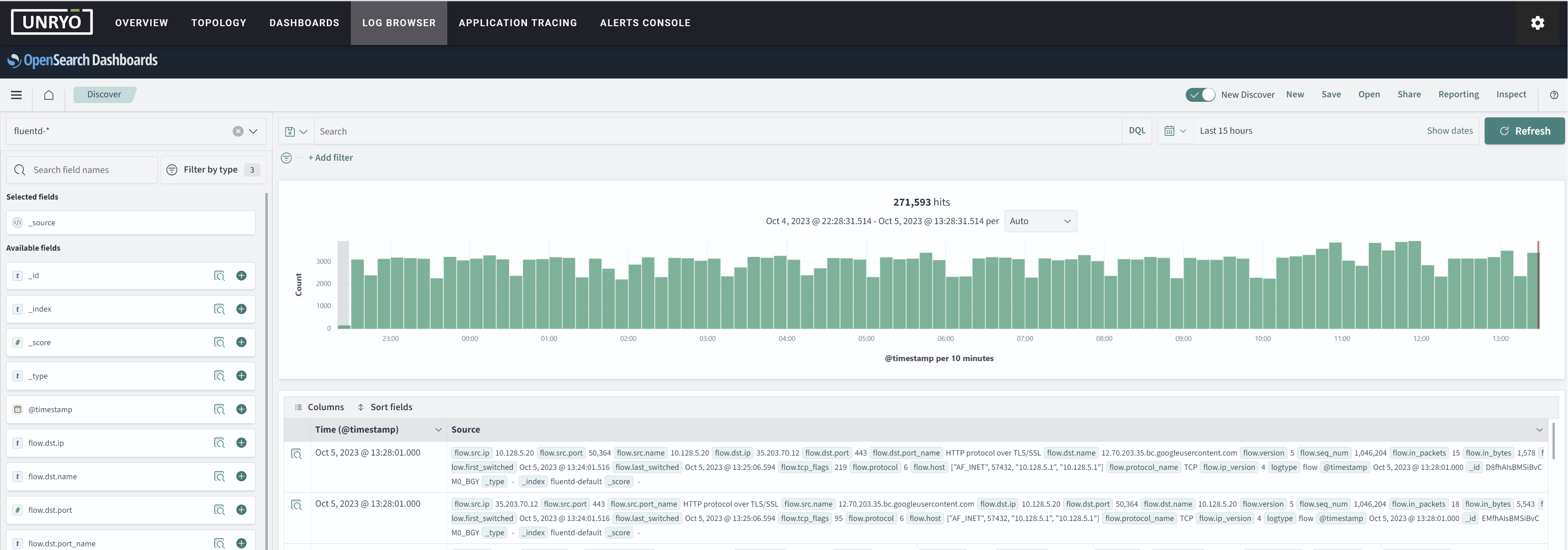
Task: Open saved queries menu icon
Action: [296, 131]
